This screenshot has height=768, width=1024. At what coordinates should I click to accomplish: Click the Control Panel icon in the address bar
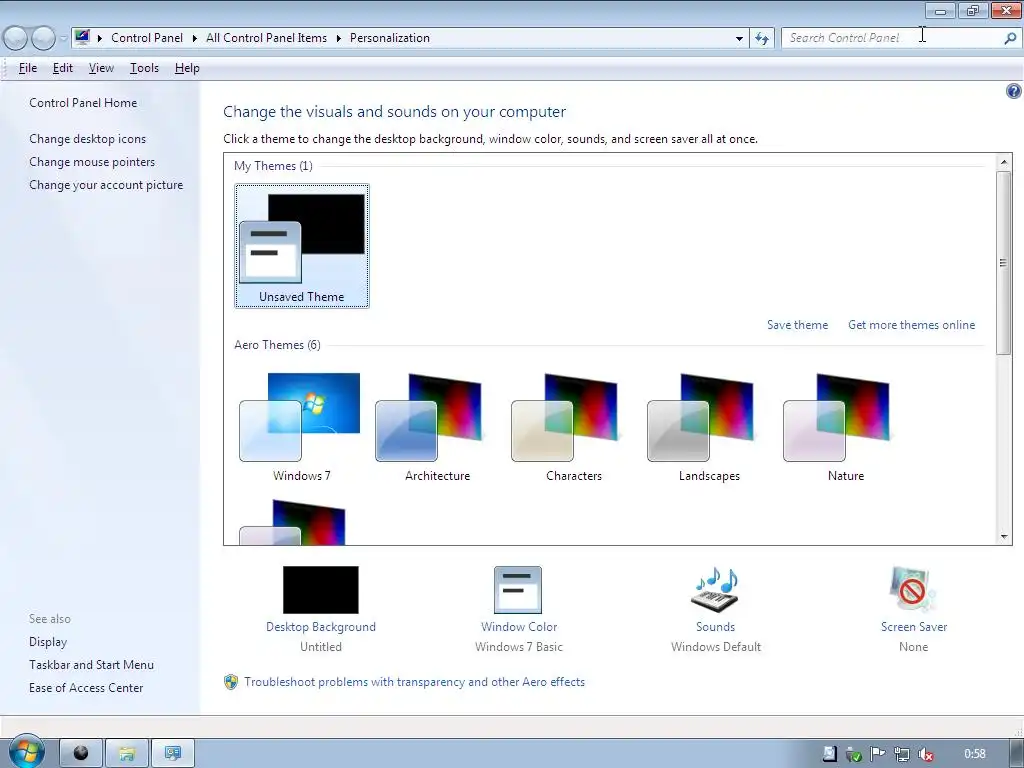(82, 37)
